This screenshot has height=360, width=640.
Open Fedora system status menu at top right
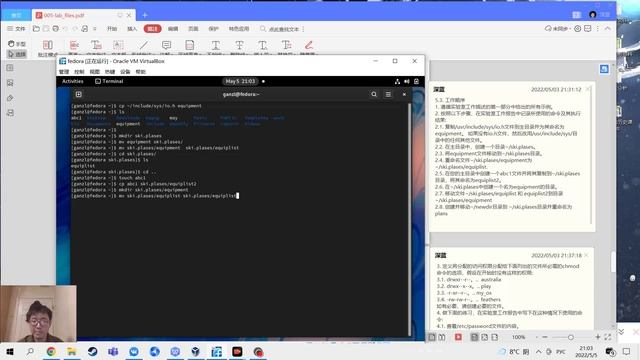(x=407, y=81)
